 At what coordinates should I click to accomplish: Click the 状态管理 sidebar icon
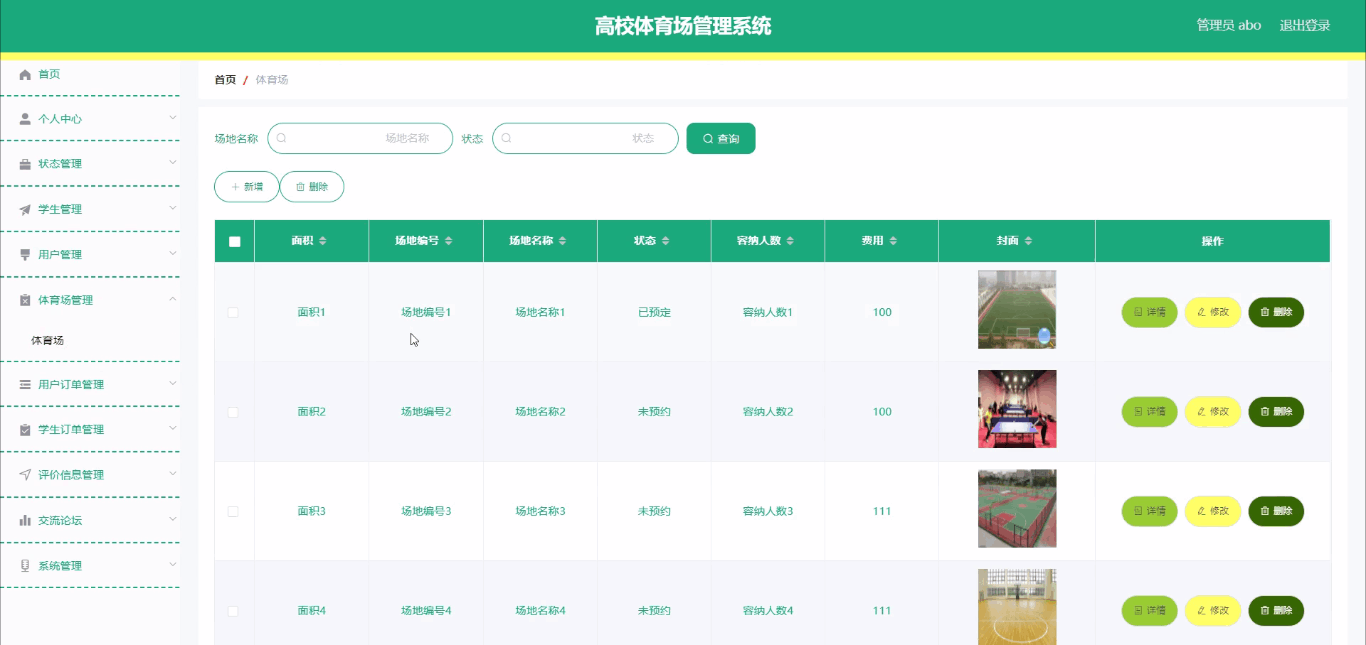click(x=22, y=163)
